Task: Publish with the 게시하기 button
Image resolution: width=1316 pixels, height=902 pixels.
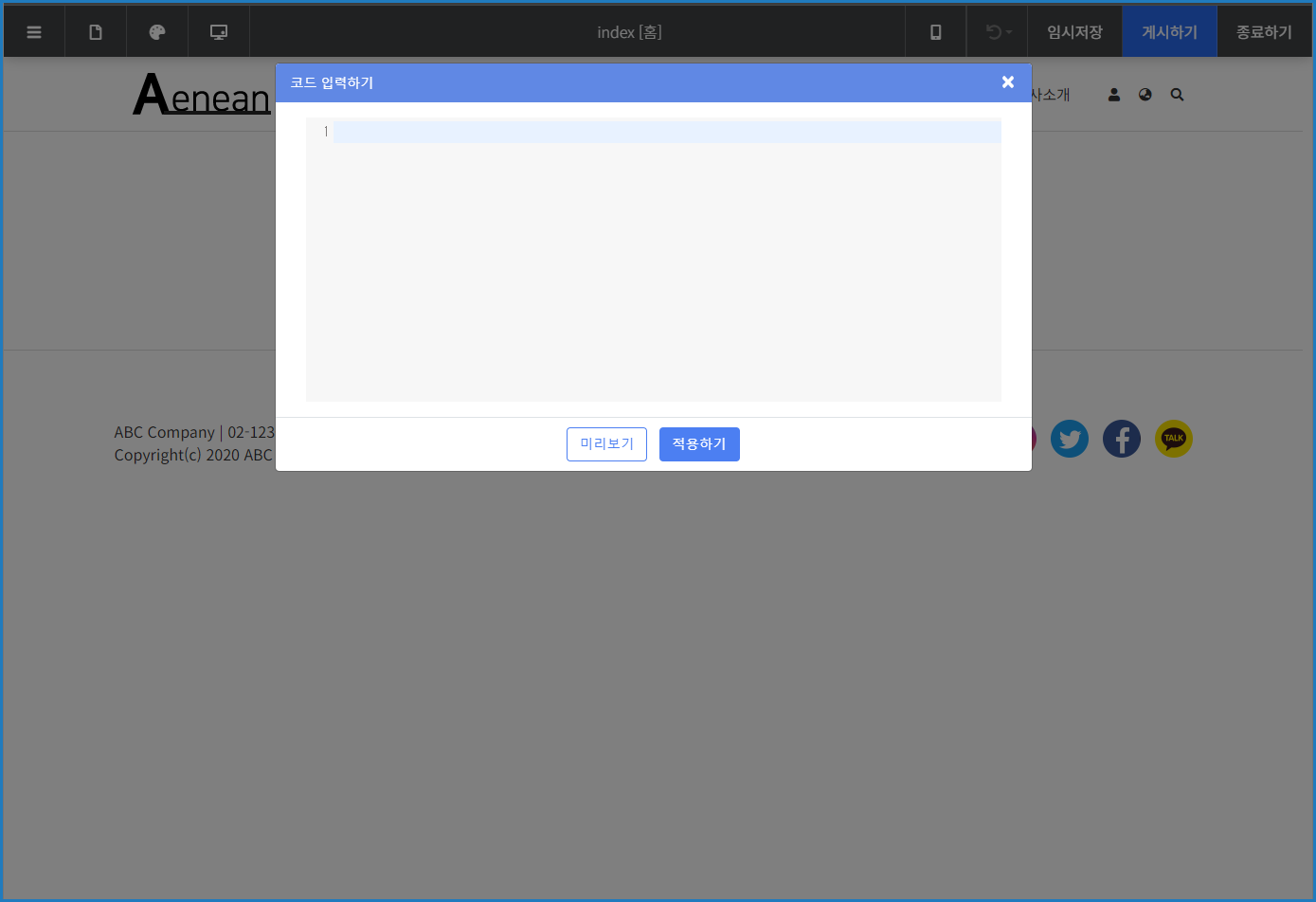Action: tap(1169, 32)
